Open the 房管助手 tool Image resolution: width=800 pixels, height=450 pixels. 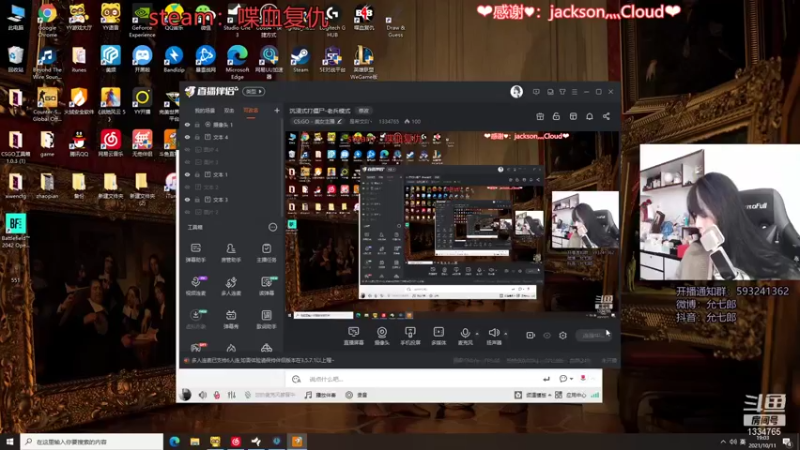point(231,253)
